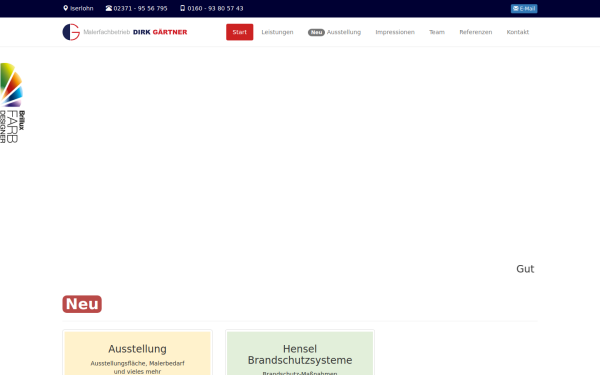Open the Leistungen menu item
Screen dimensions: 600x375
coord(277,32)
